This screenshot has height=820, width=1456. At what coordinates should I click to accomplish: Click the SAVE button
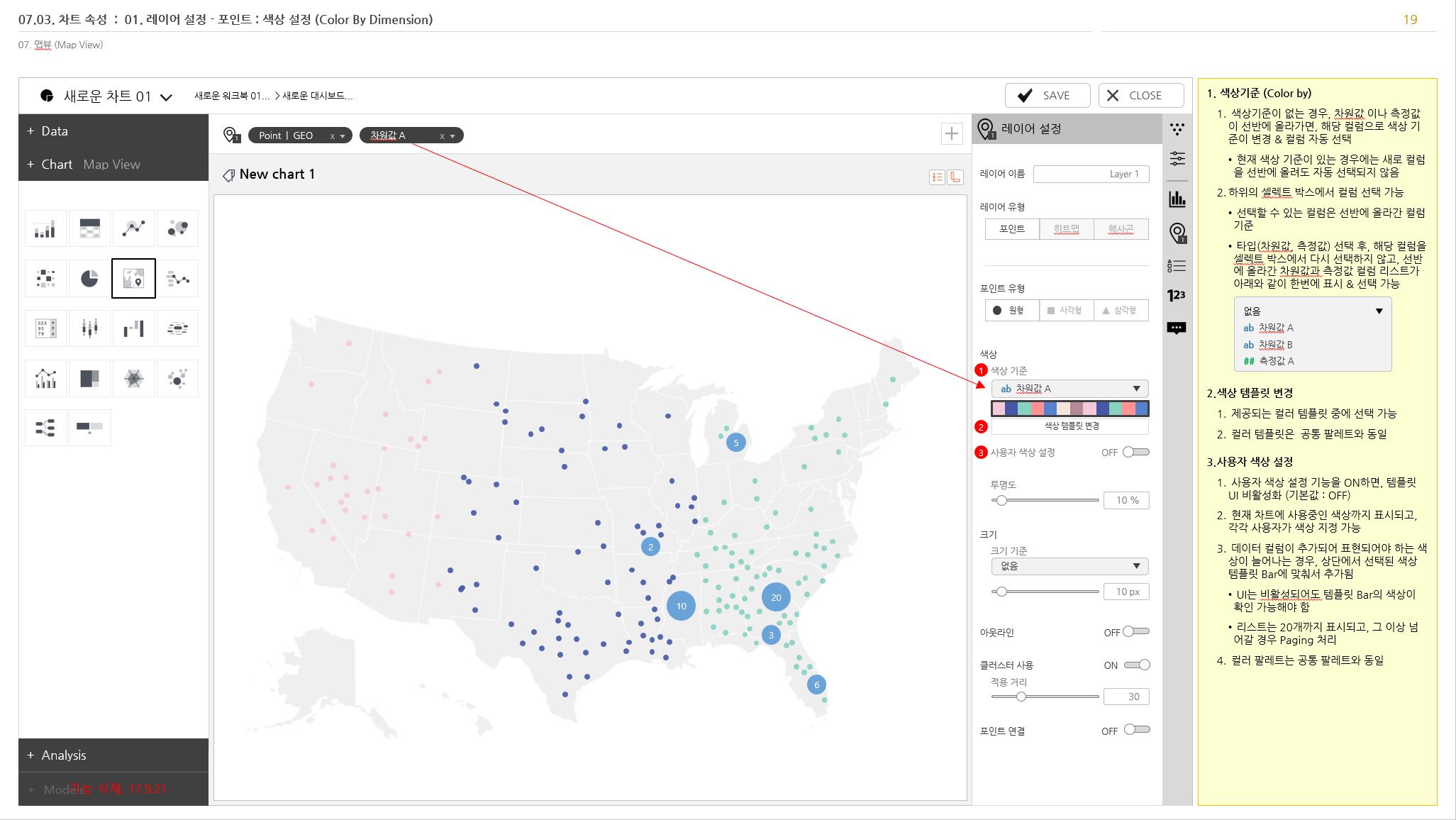[1047, 96]
